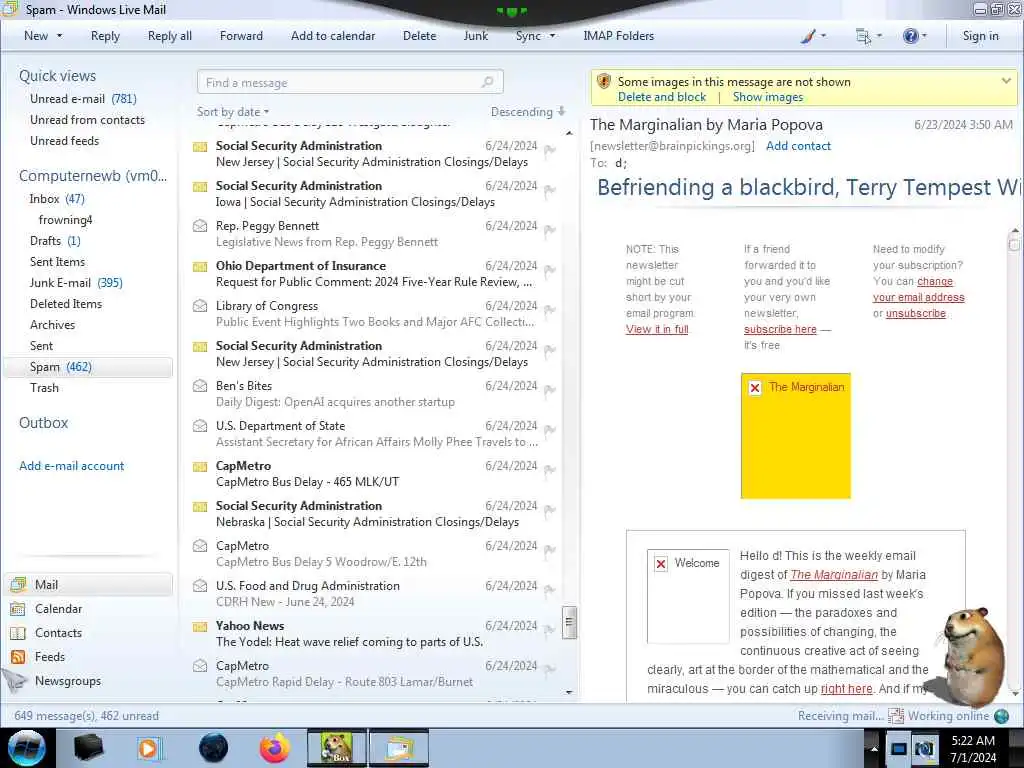Open the Help question mark icon

[910, 36]
